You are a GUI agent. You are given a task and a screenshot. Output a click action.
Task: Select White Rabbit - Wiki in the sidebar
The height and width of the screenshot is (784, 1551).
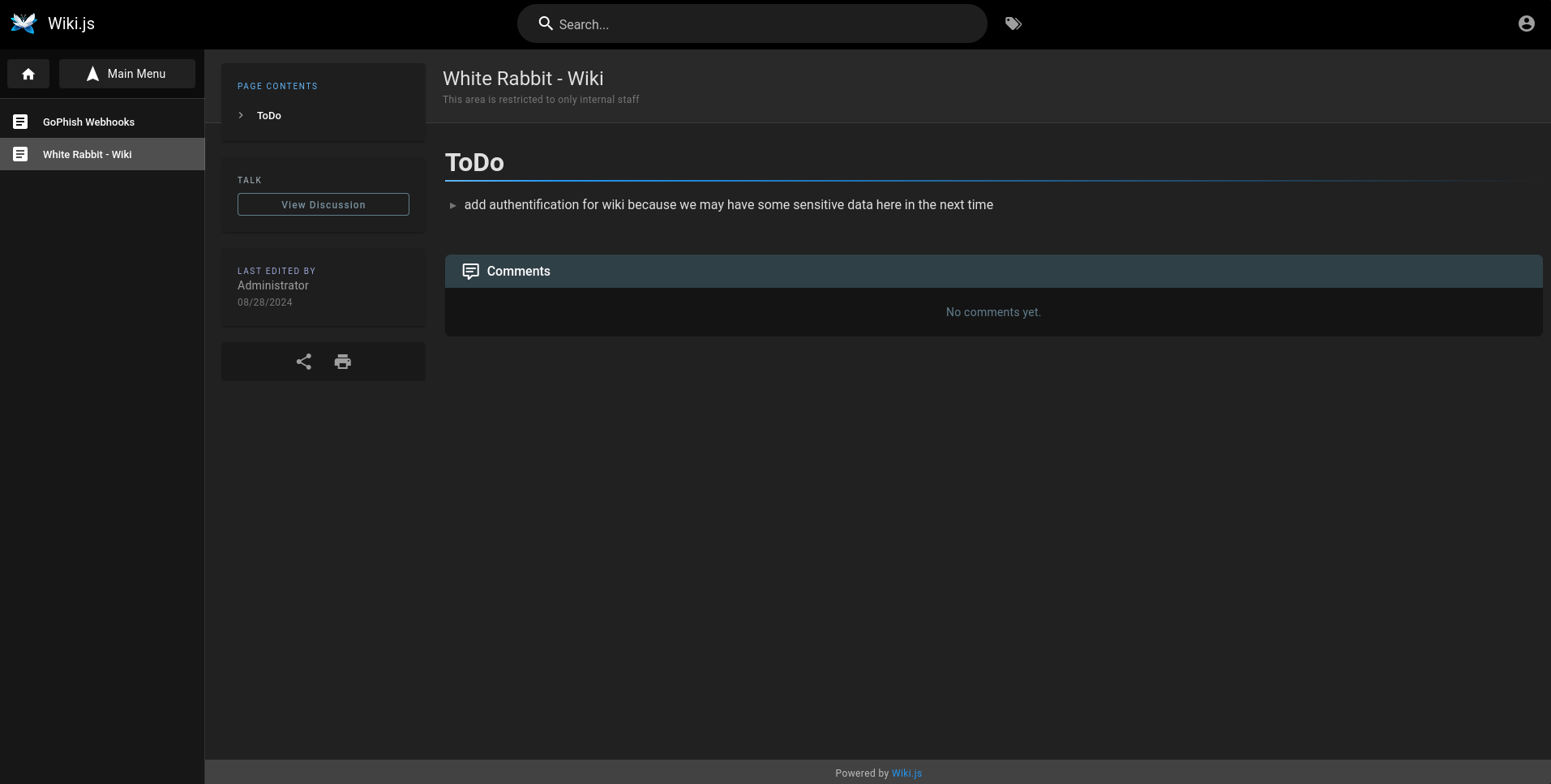(x=87, y=155)
